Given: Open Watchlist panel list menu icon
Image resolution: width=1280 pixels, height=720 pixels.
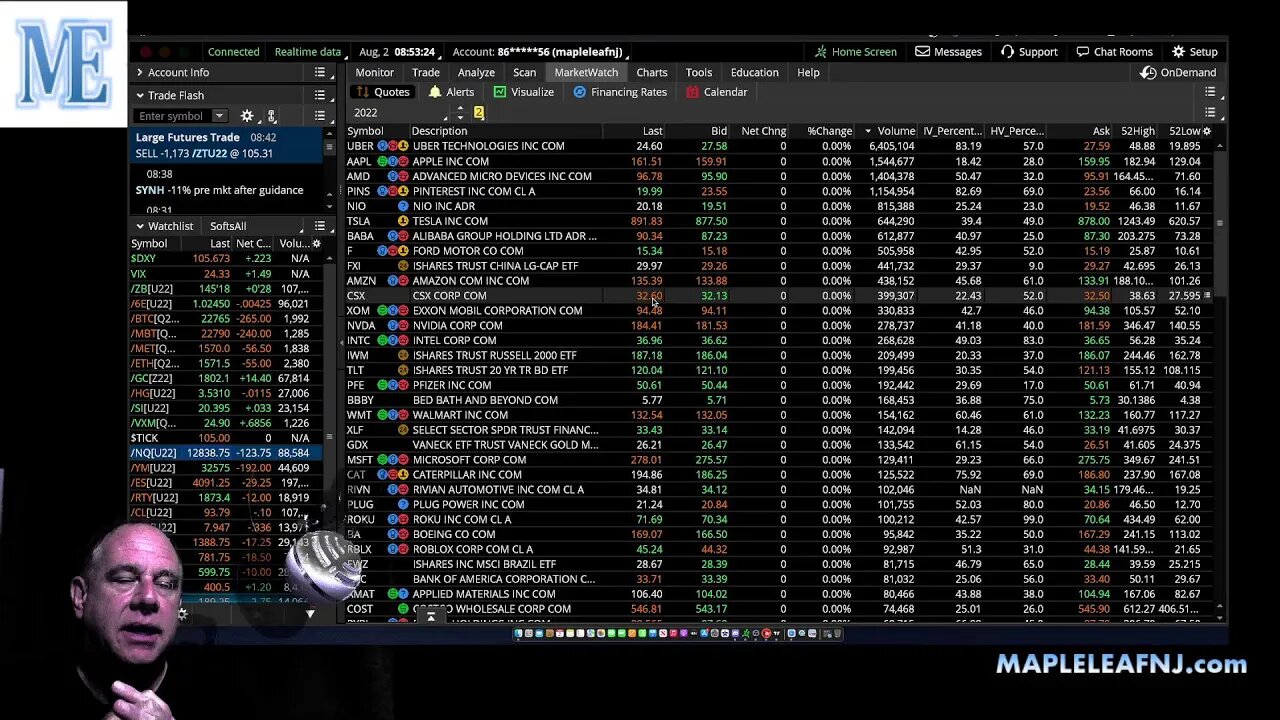Looking at the screenshot, I should point(320,226).
